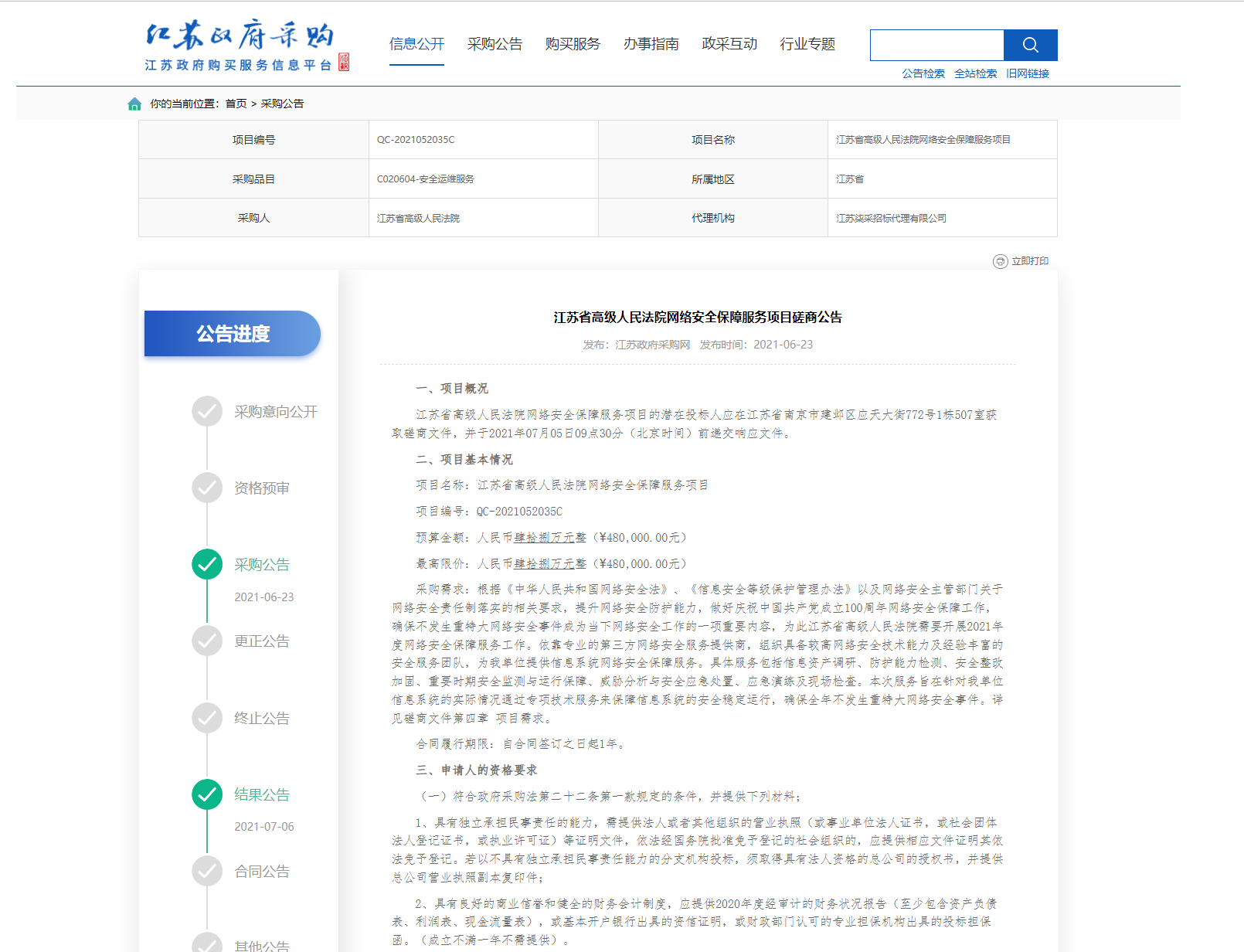Click the magnifier search button

tap(1030, 45)
